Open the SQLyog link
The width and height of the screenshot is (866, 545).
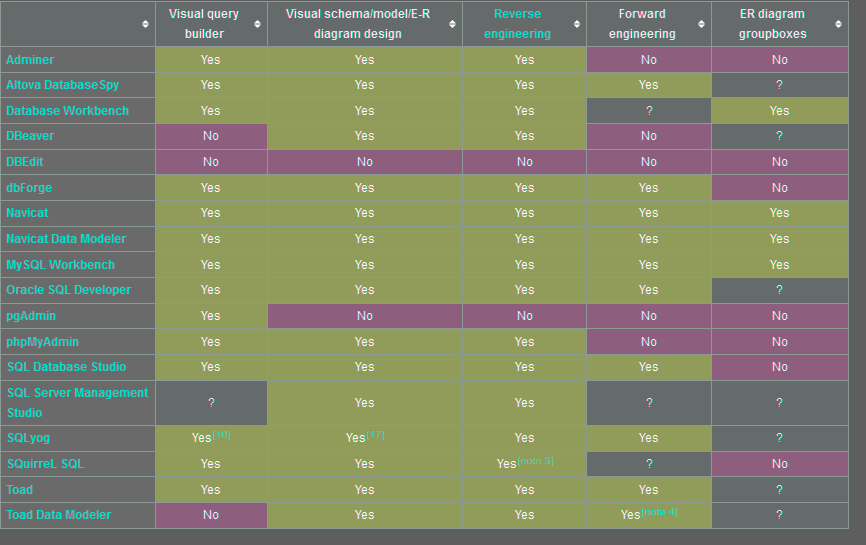coord(28,438)
